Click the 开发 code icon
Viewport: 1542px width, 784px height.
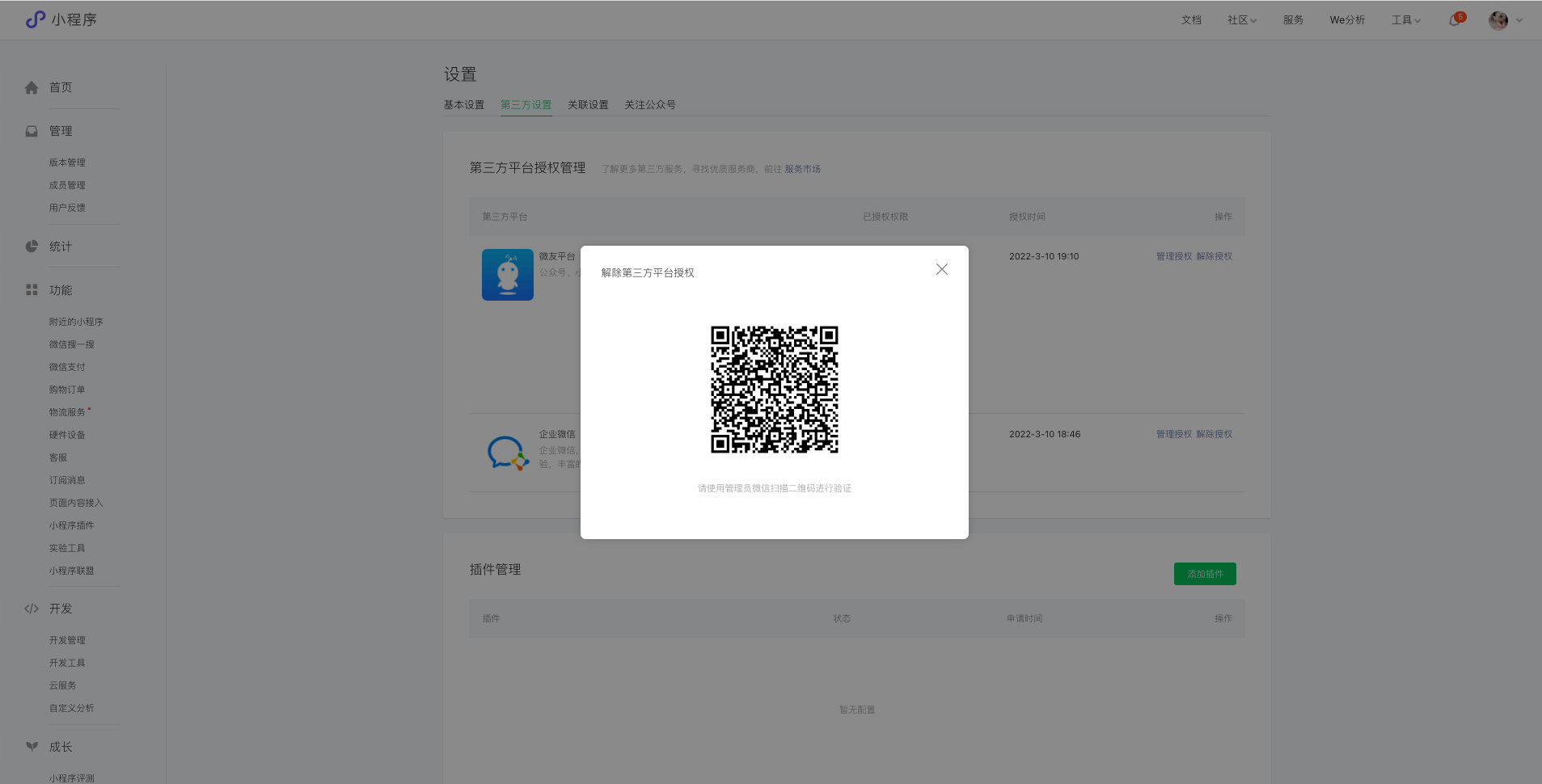(x=32, y=609)
